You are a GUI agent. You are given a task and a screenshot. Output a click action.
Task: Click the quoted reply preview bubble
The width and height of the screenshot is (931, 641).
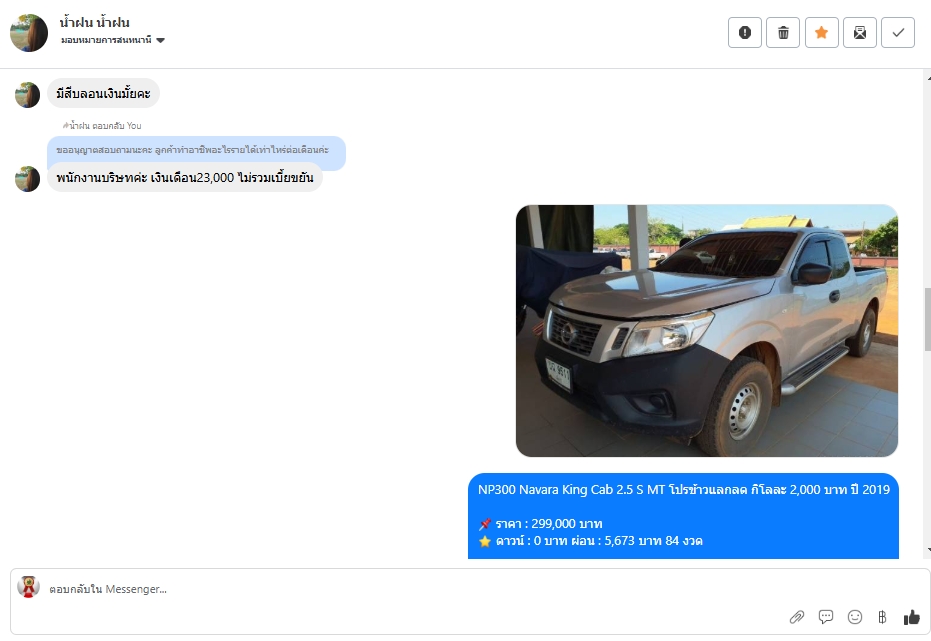pyautogui.click(x=197, y=150)
